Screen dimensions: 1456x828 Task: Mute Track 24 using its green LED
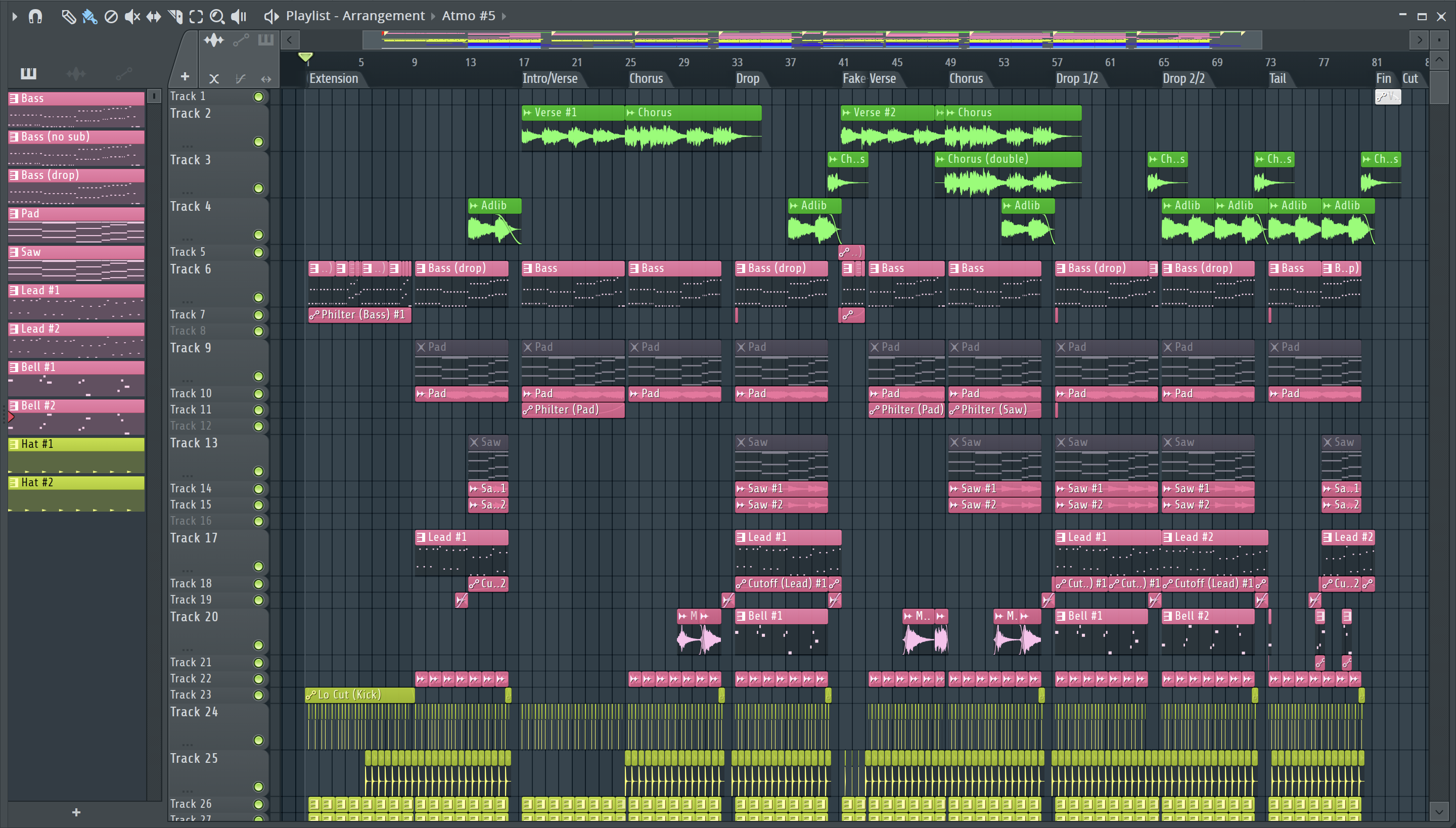click(x=259, y=741)
